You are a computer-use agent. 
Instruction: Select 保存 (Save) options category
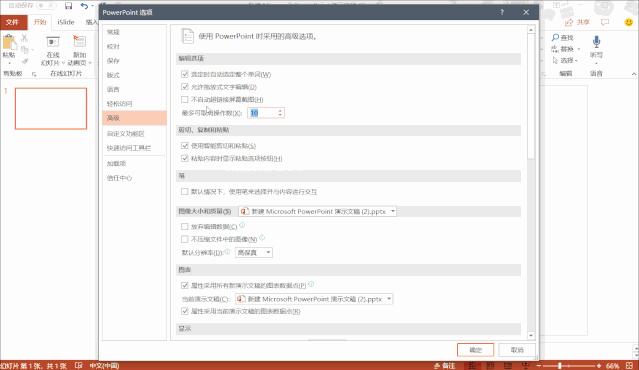pyautogui.click(x=134, y=61)
